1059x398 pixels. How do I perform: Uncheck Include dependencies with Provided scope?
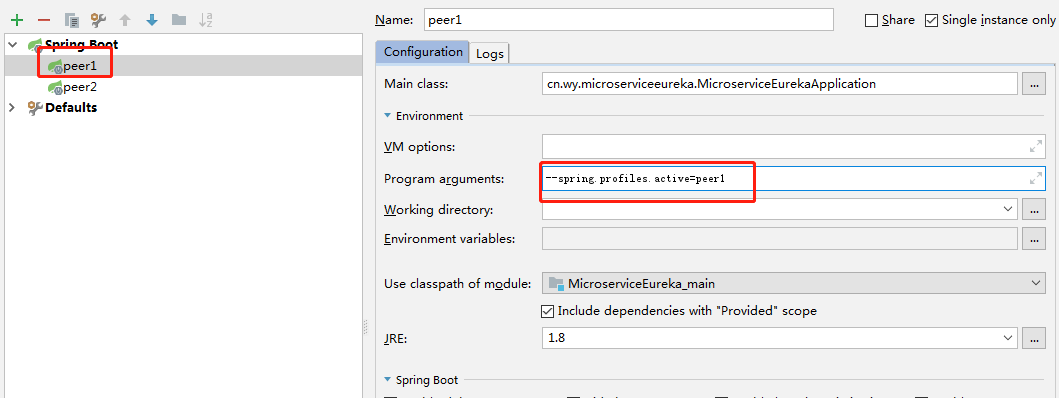pos(548,312)
